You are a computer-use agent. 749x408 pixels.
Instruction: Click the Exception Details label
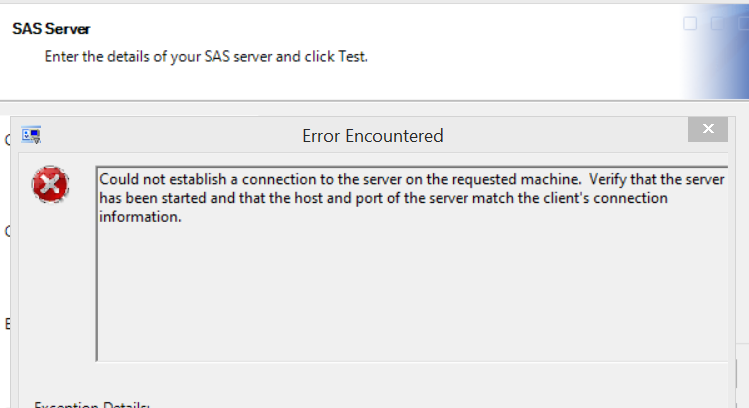pyautogui.click(x=92, y=404)
